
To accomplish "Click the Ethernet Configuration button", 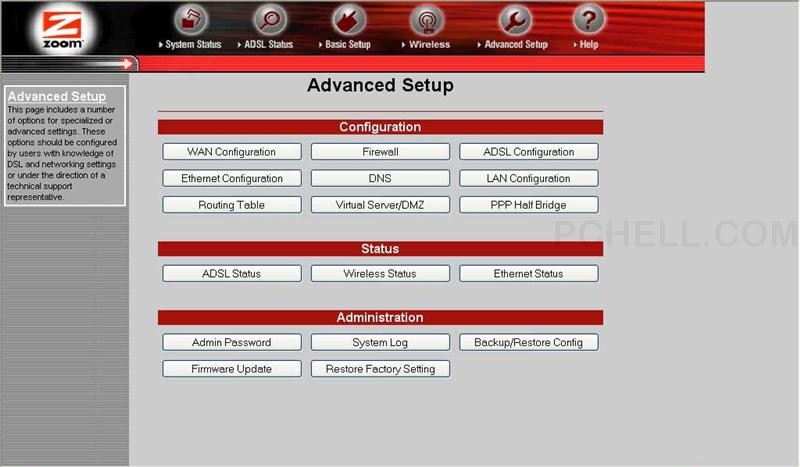I will (x=231, y=179).
